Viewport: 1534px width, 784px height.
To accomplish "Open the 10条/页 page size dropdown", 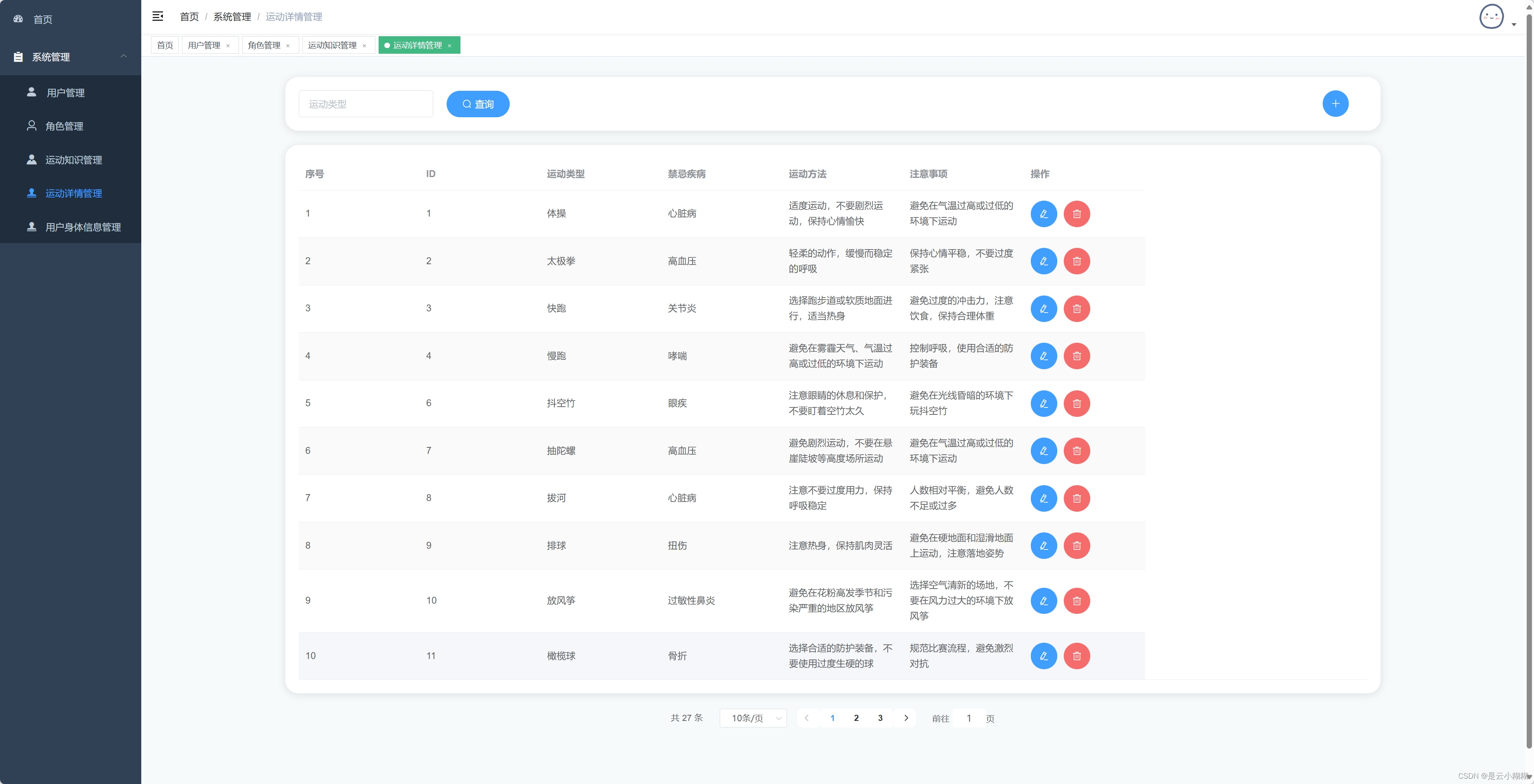I will (x=753, y=718).
